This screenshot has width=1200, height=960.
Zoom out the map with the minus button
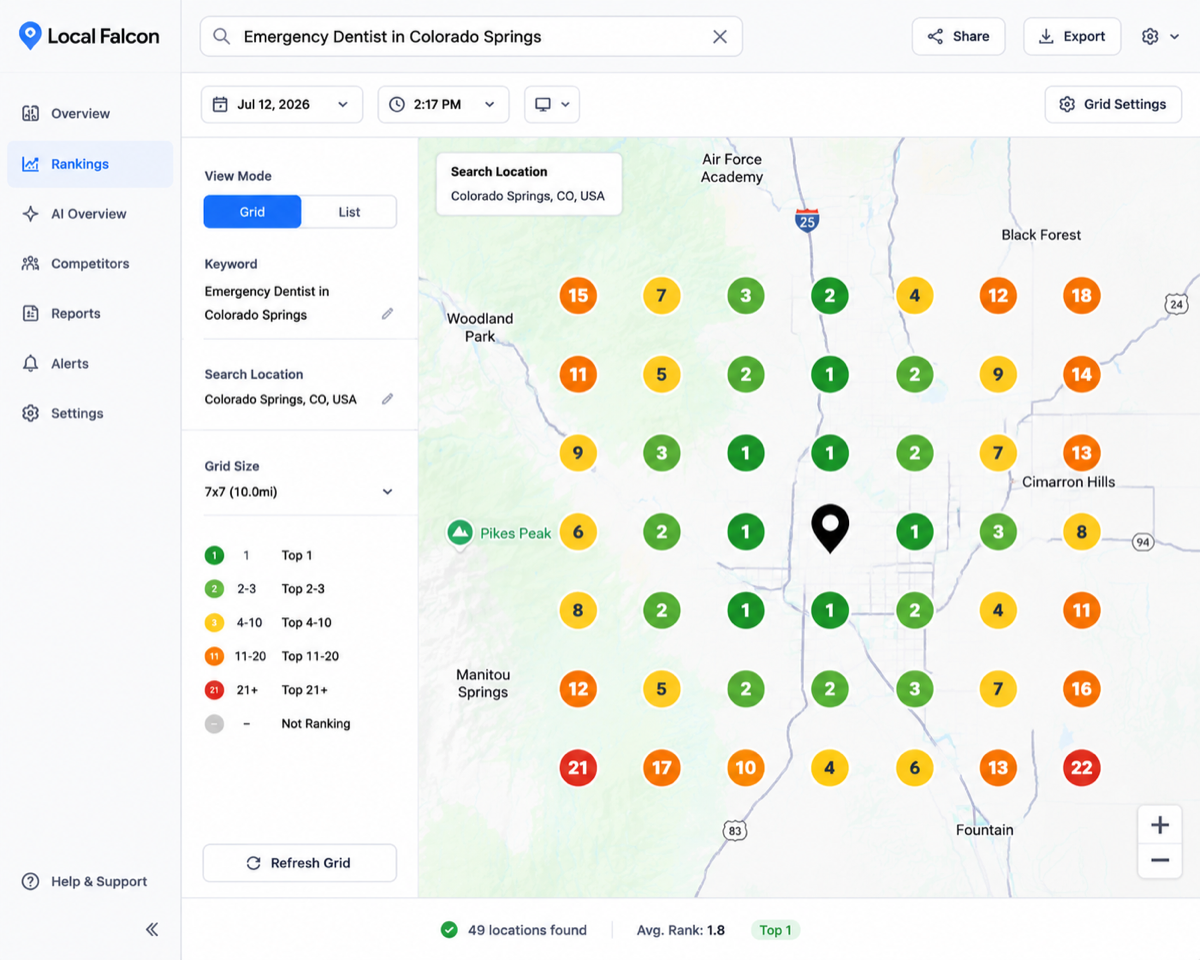(1160, 860)
